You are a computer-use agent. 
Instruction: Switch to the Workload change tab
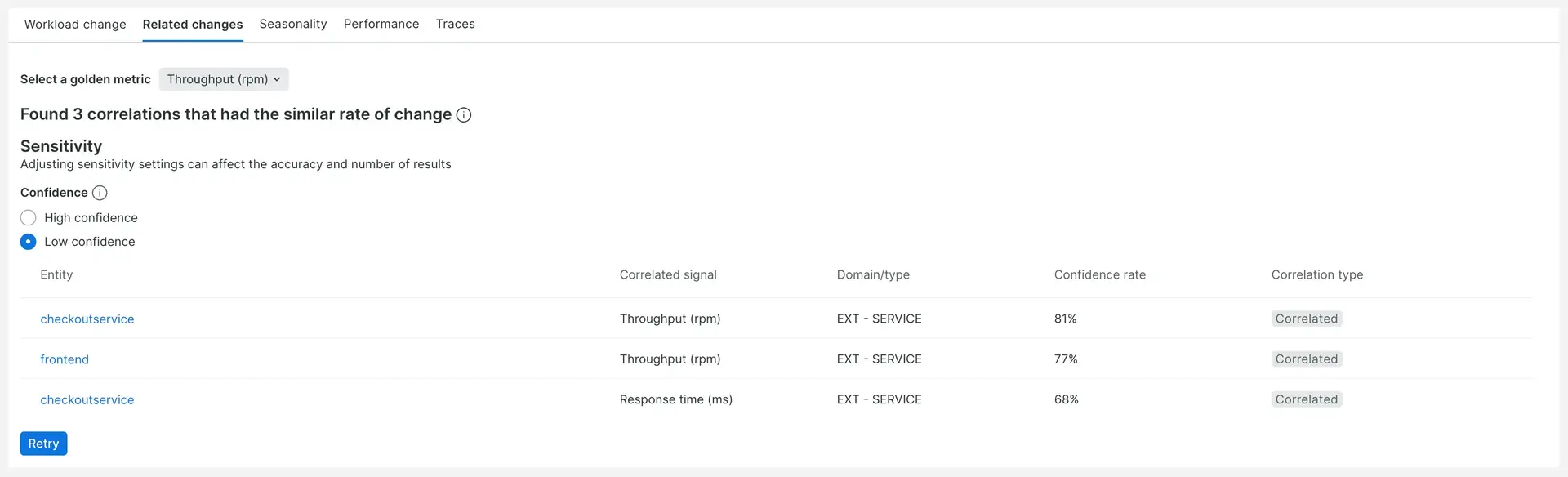click(75, 25)
